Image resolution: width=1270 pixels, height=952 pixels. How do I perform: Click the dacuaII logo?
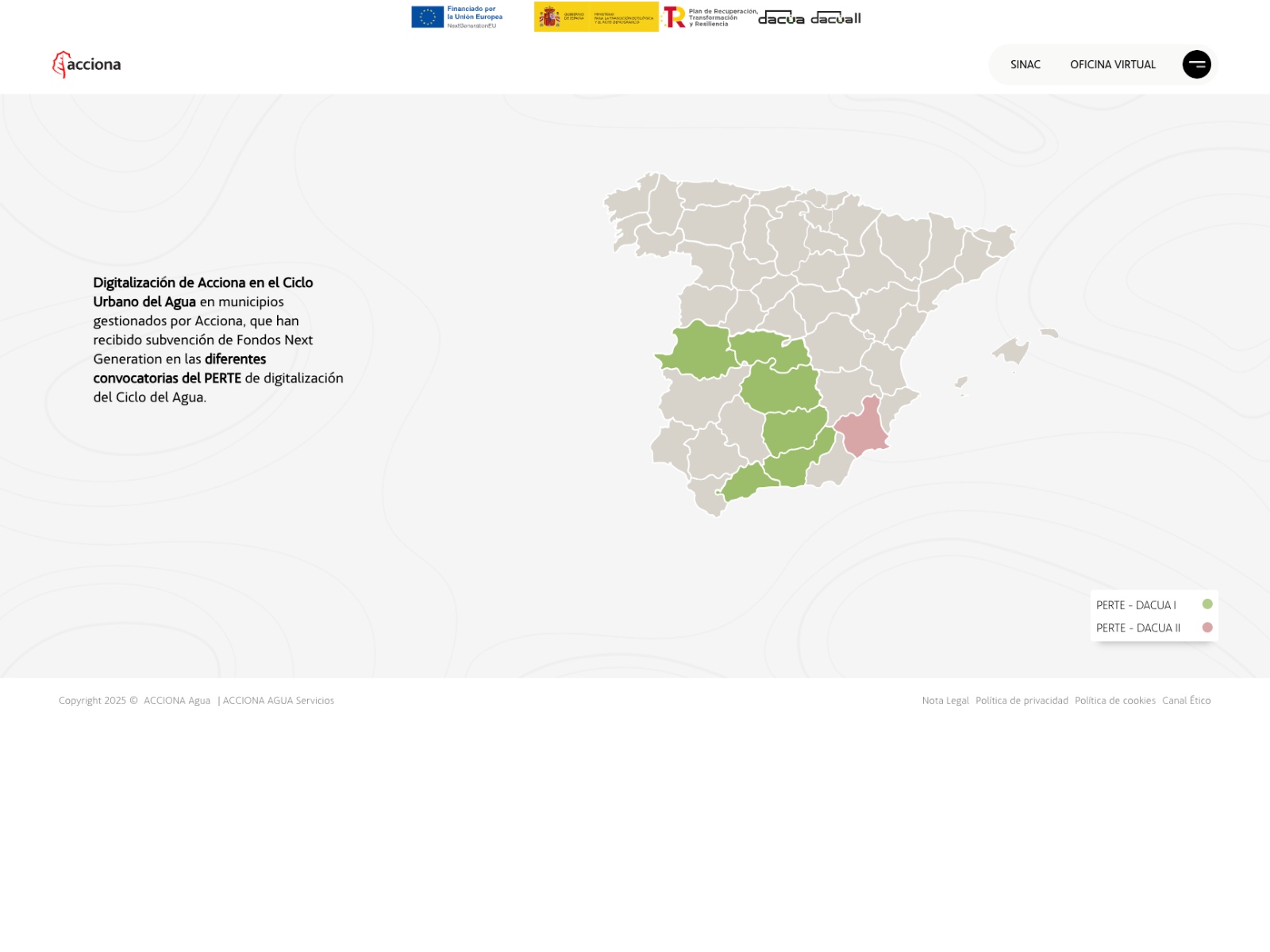click(x=836, y=17)
